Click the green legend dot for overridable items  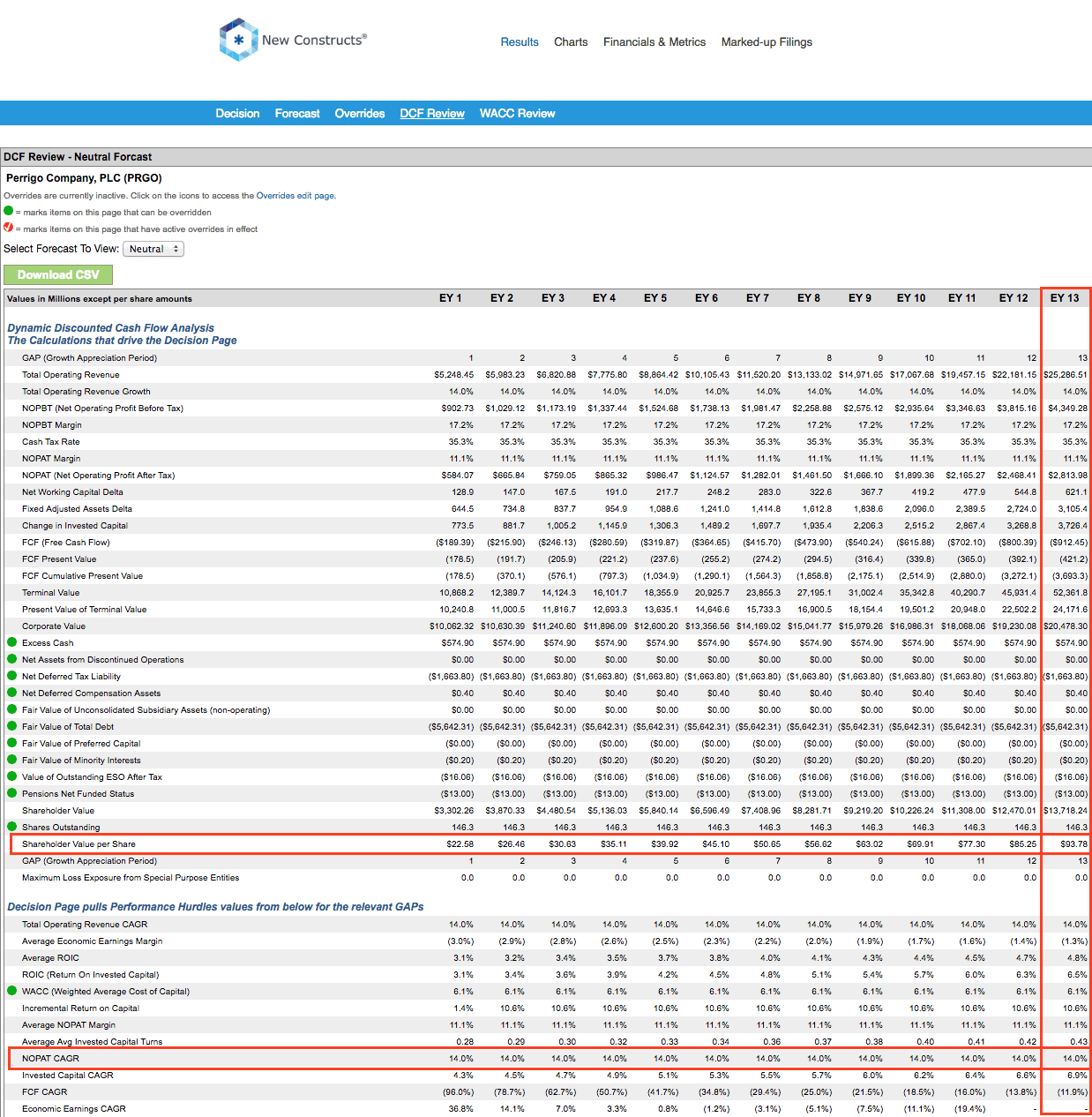click(9, 211)
